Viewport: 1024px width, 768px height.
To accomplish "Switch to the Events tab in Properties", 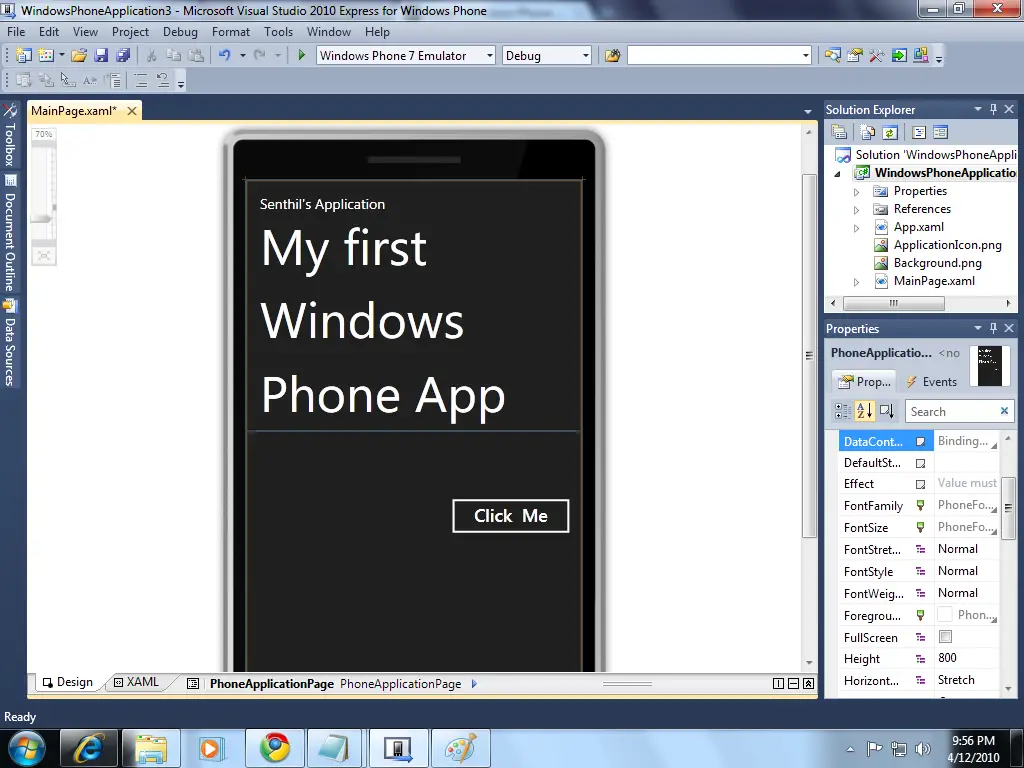I will tap(931, 381).
